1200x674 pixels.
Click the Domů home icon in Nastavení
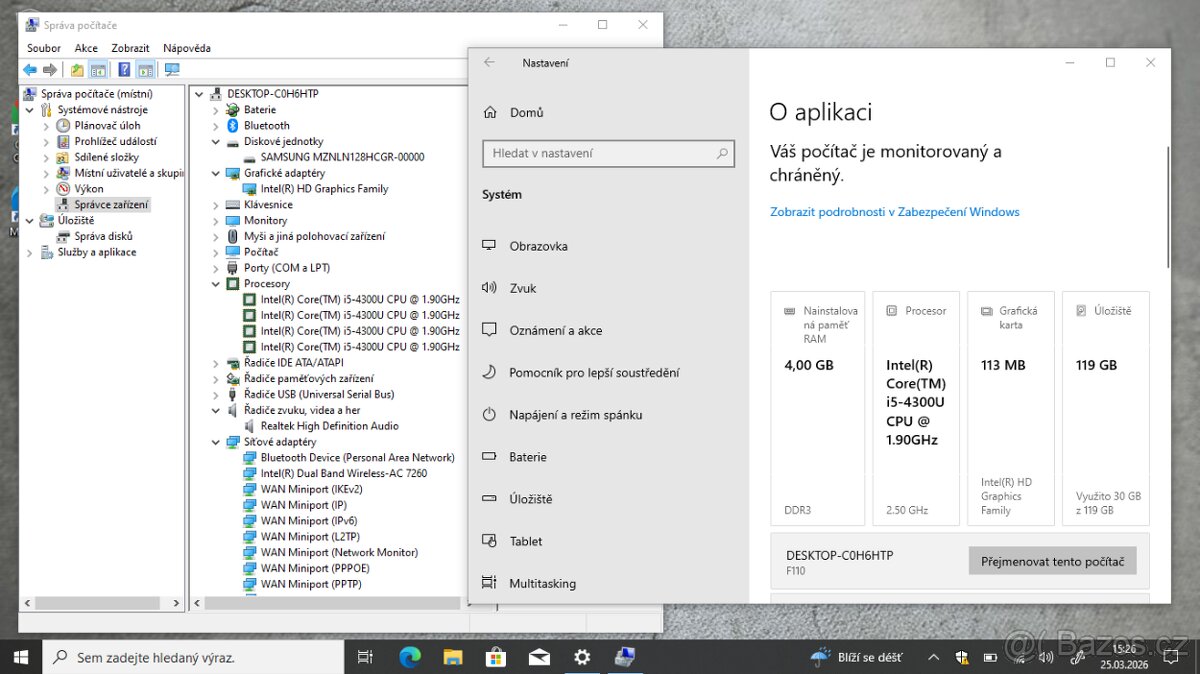pyautogui.click(x=489, y=112)
